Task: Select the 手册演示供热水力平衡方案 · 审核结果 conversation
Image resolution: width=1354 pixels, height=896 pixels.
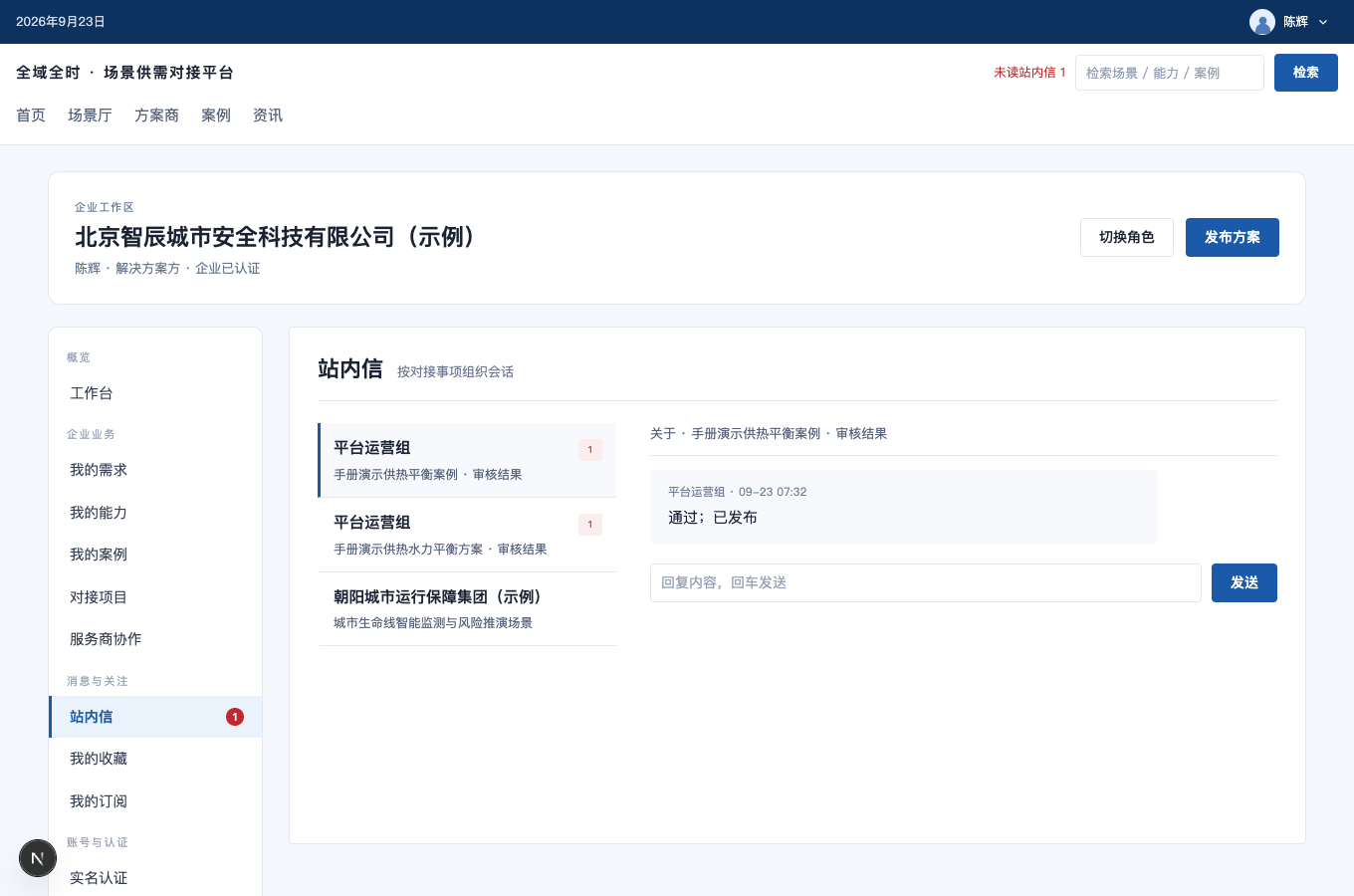Action: (x=467, y=535)
